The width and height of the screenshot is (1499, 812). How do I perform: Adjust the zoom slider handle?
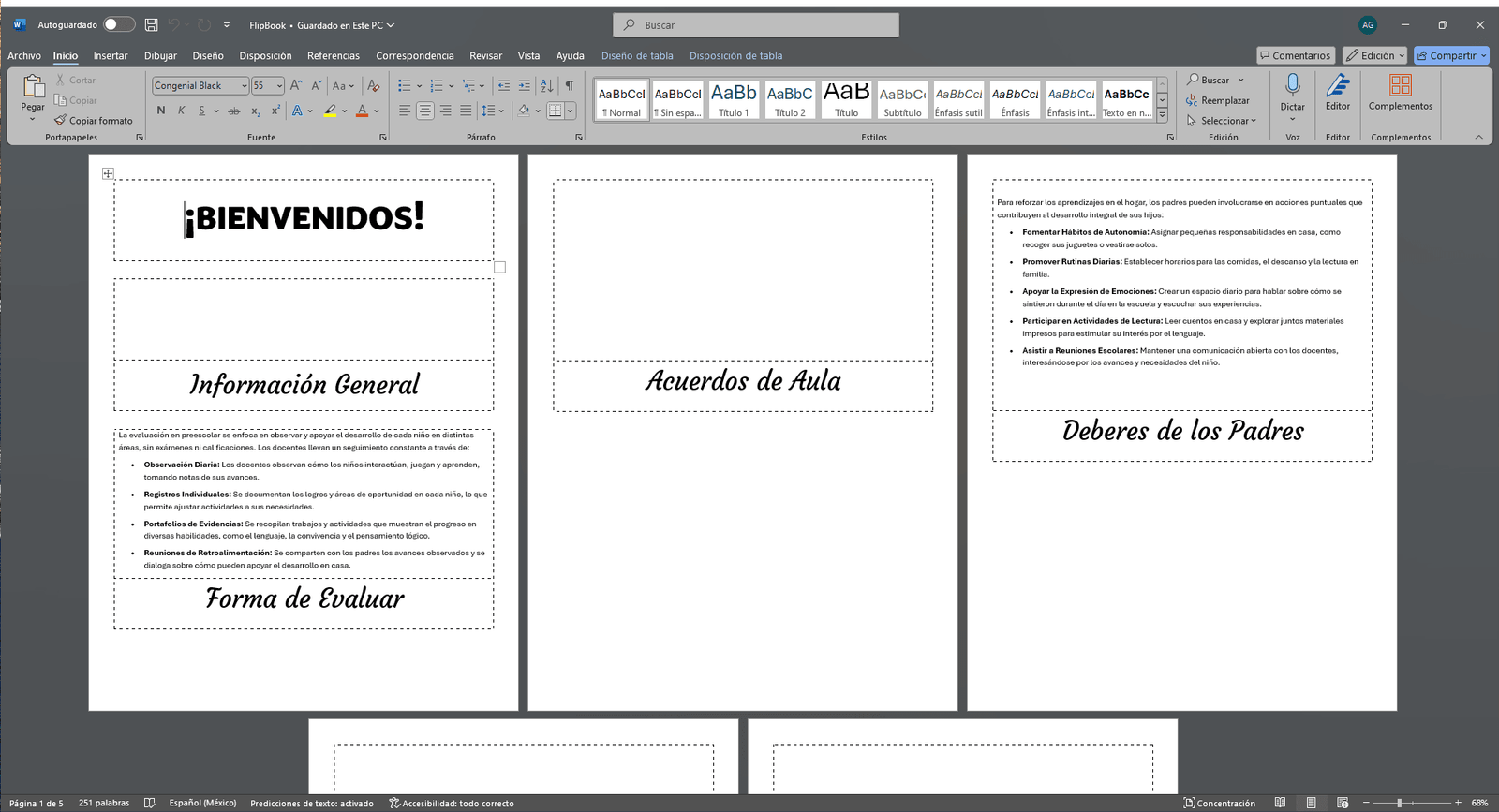click(x=1399, y=803)
